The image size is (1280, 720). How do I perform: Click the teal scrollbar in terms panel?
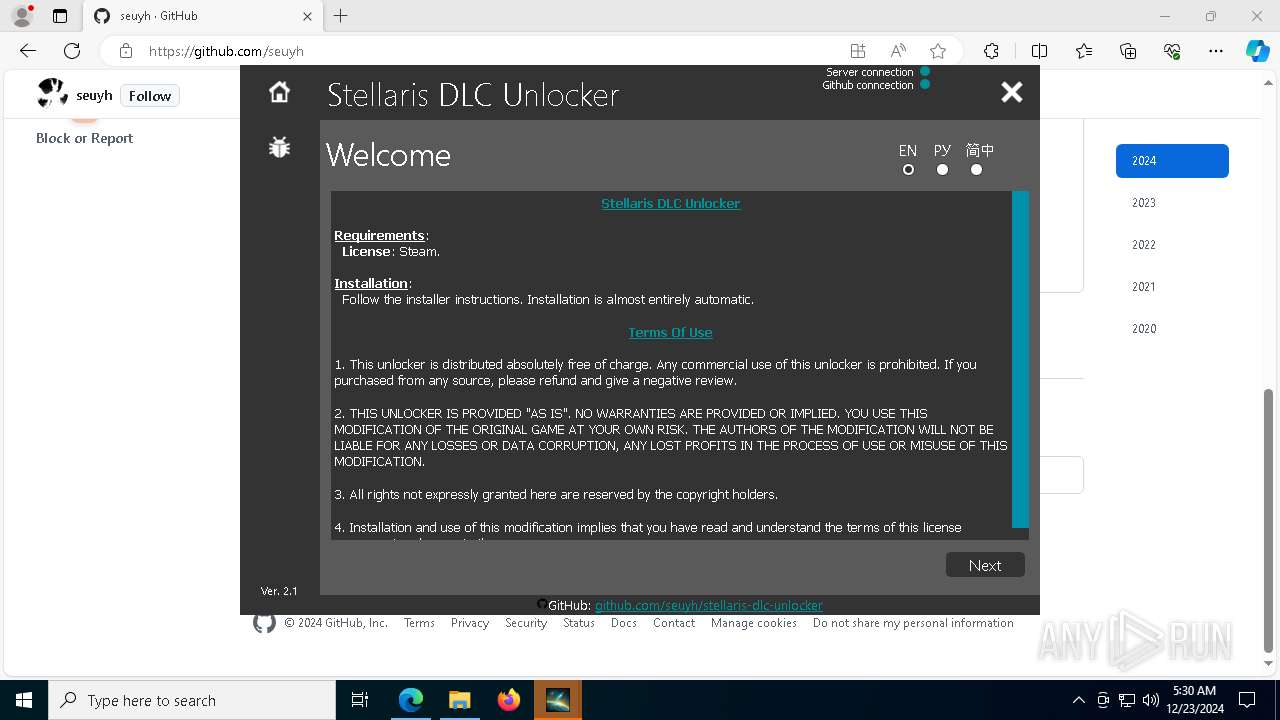click(x=1020, y=359)
